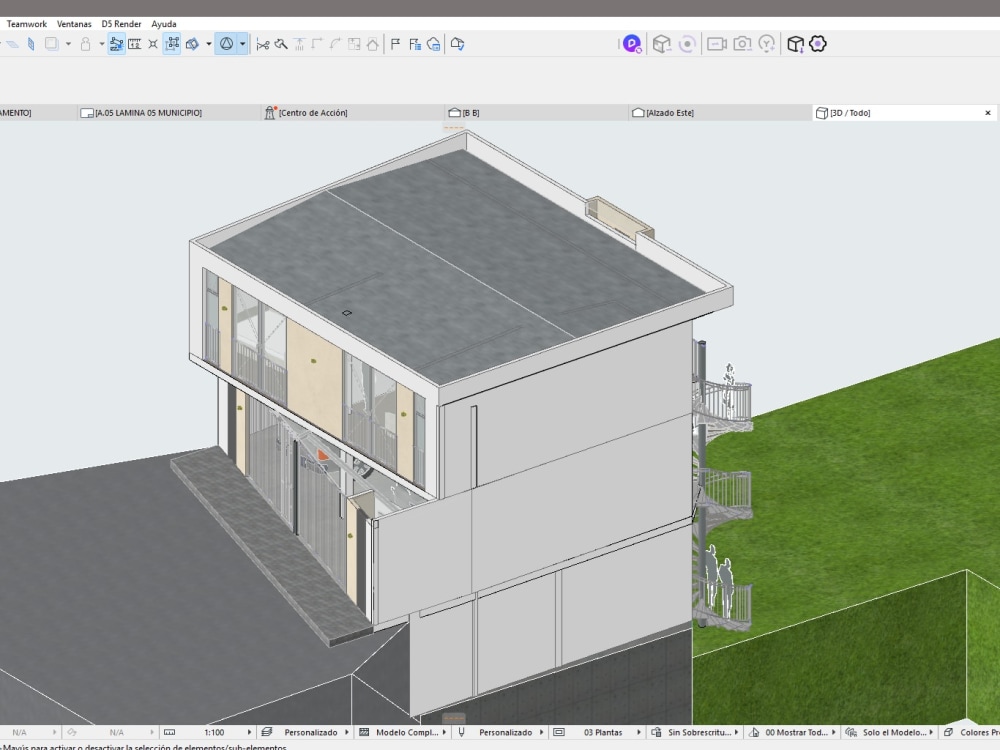Click the D5 video camera icon
Screen dimensions: 1000x750
point(717,44)
